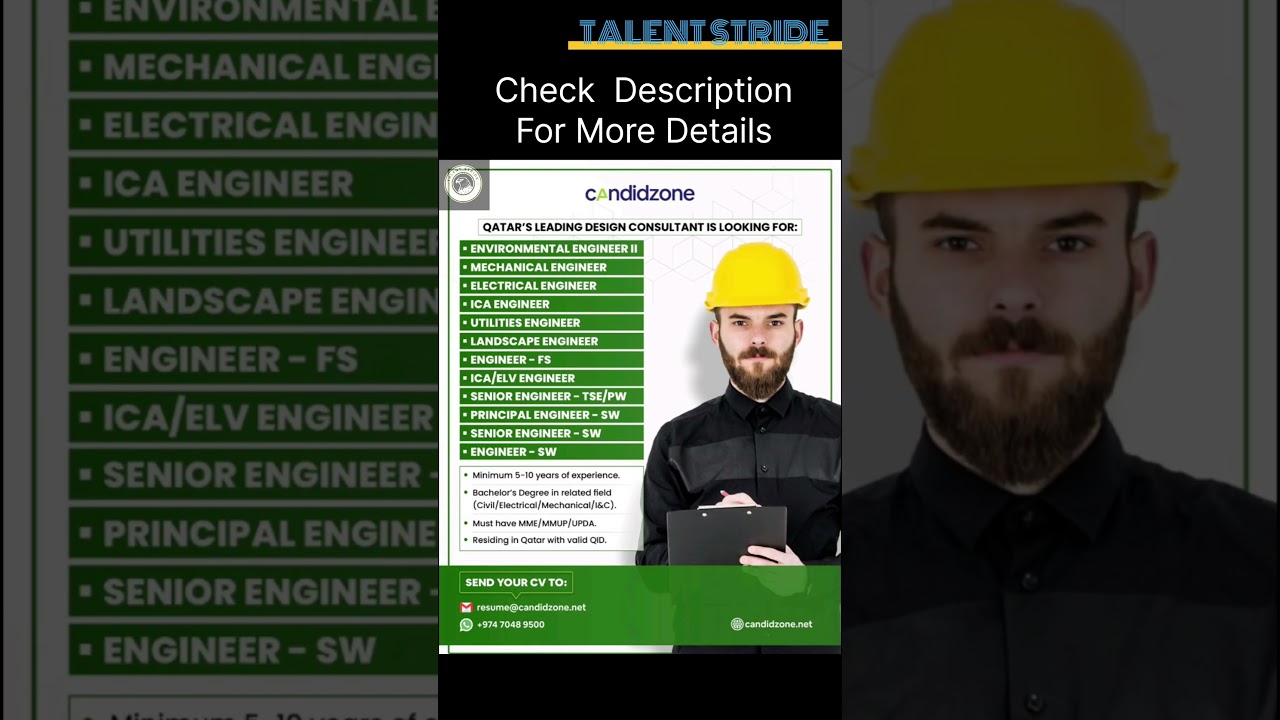The image size is (1280, 720).
Task: Select 'Senior Engineer – SW' row in the center poster
Action: click(x=551, y=433)
